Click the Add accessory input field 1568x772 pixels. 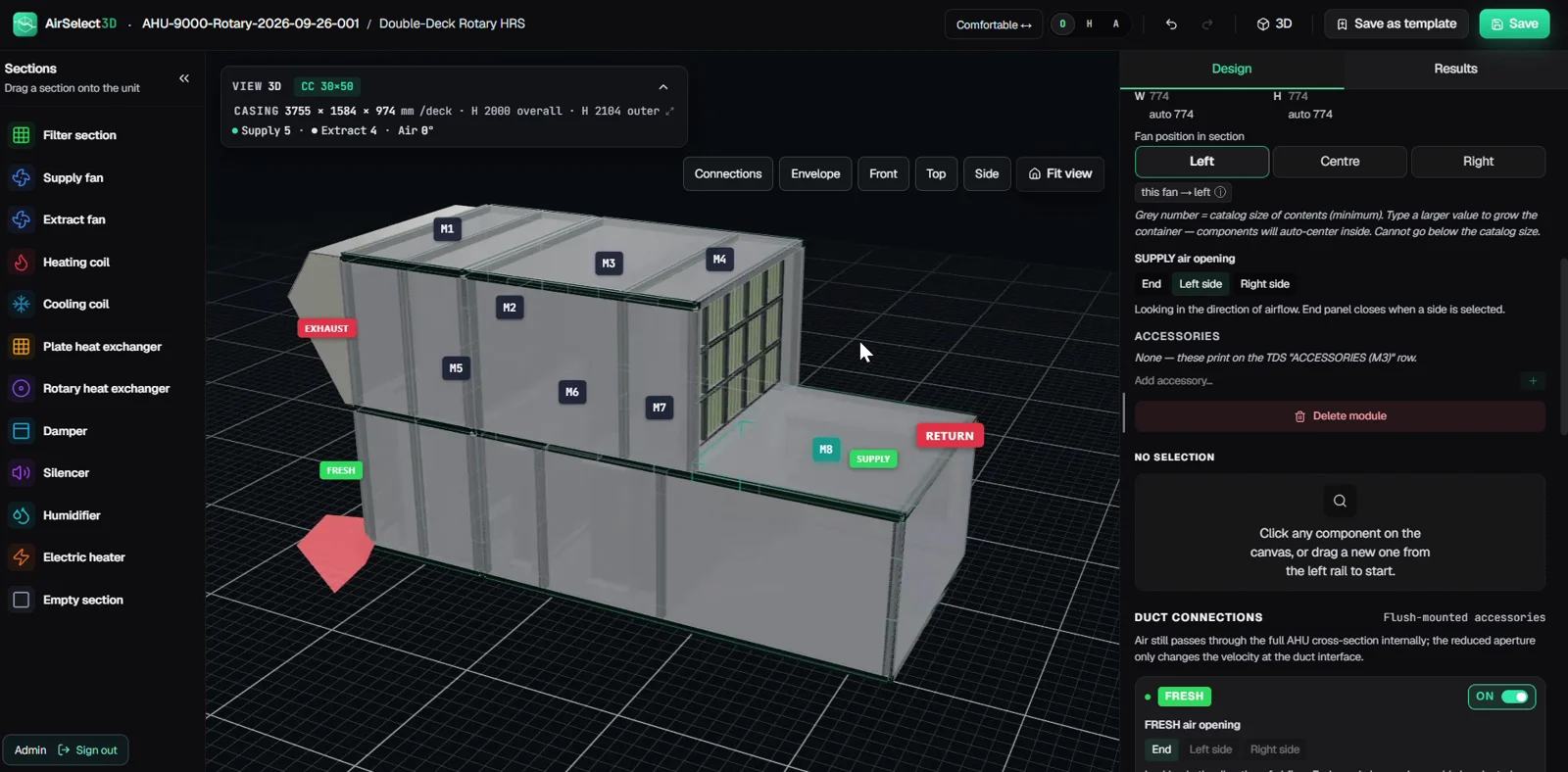point(1326,381)
